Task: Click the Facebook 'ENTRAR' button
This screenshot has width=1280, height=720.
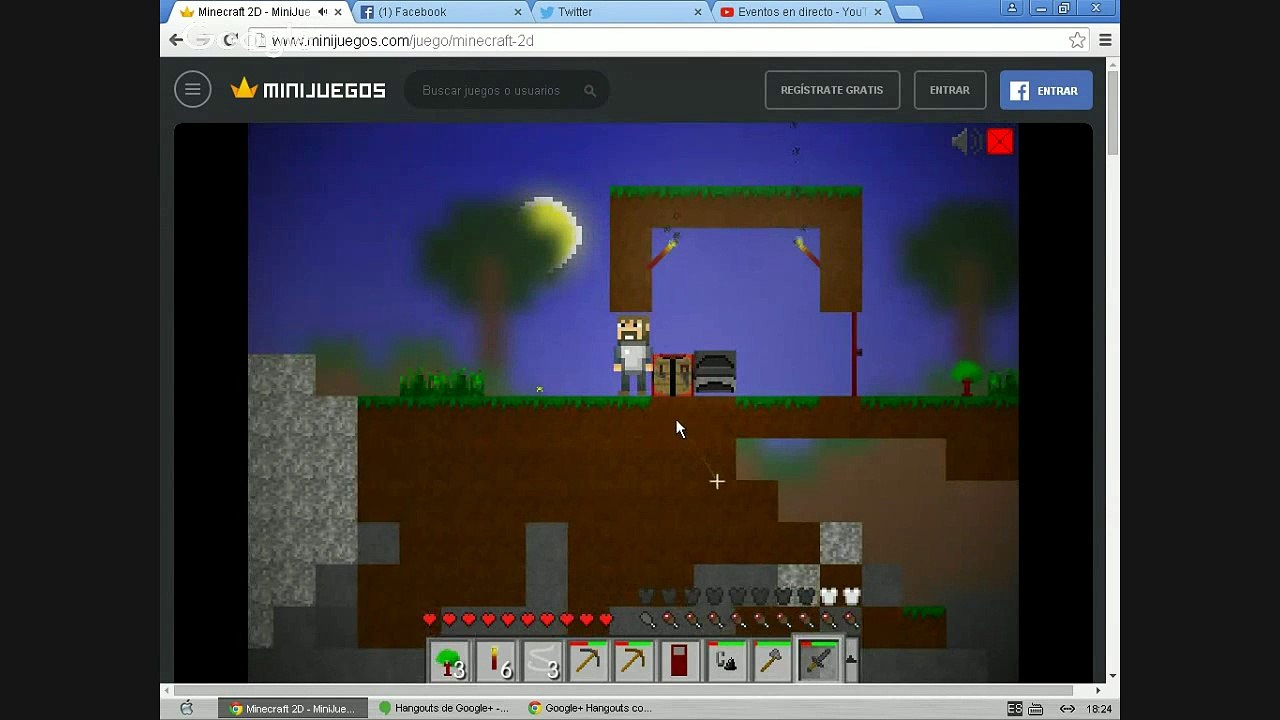Action: point(1046,90)
